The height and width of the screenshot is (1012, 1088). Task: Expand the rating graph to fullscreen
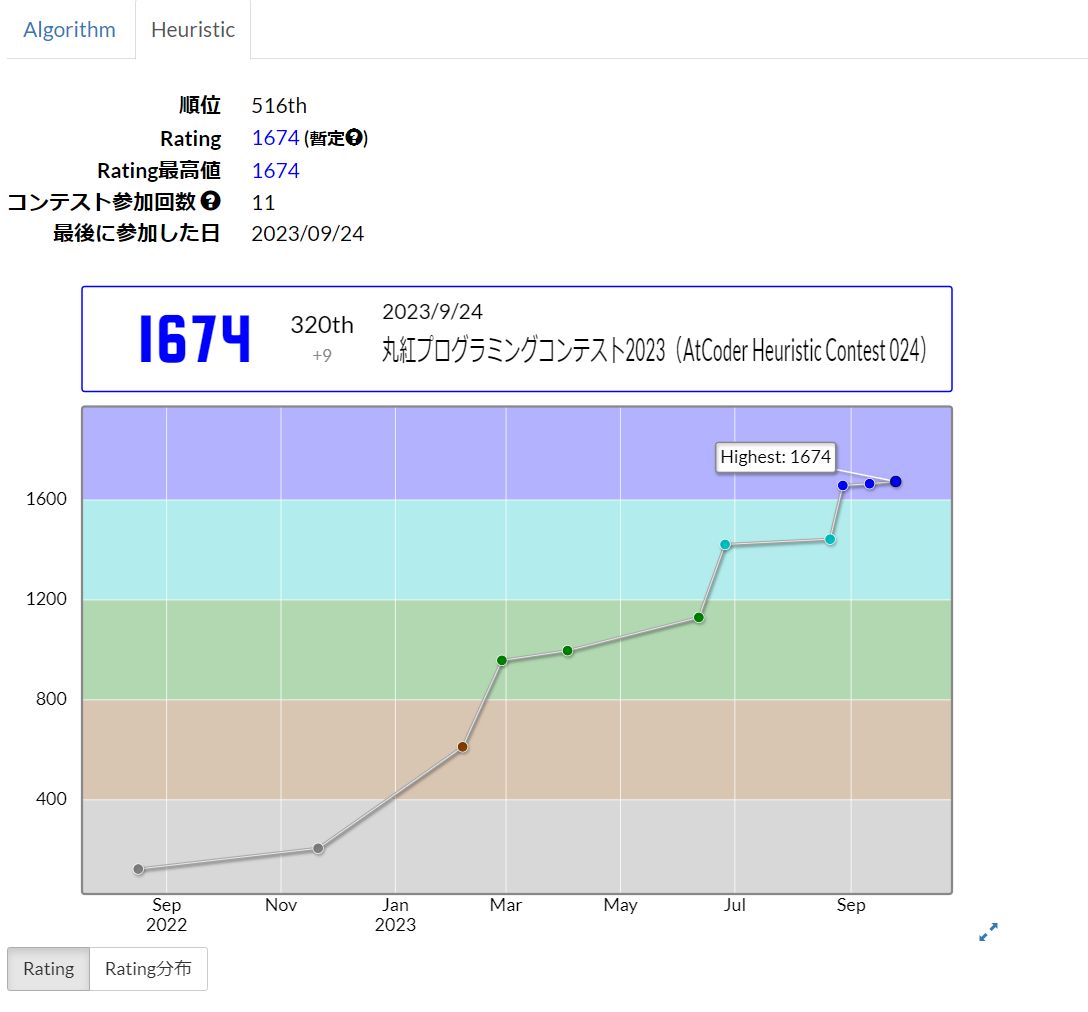(x=988, y=931)
